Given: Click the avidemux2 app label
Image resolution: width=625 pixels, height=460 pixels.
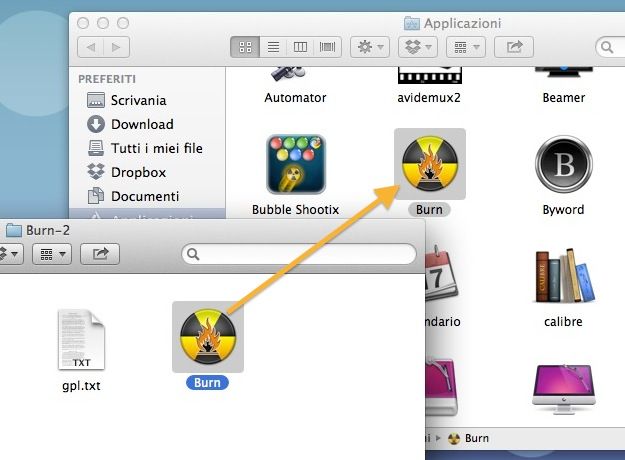Looking at the screenshot, I should click(x=429, y=98).
